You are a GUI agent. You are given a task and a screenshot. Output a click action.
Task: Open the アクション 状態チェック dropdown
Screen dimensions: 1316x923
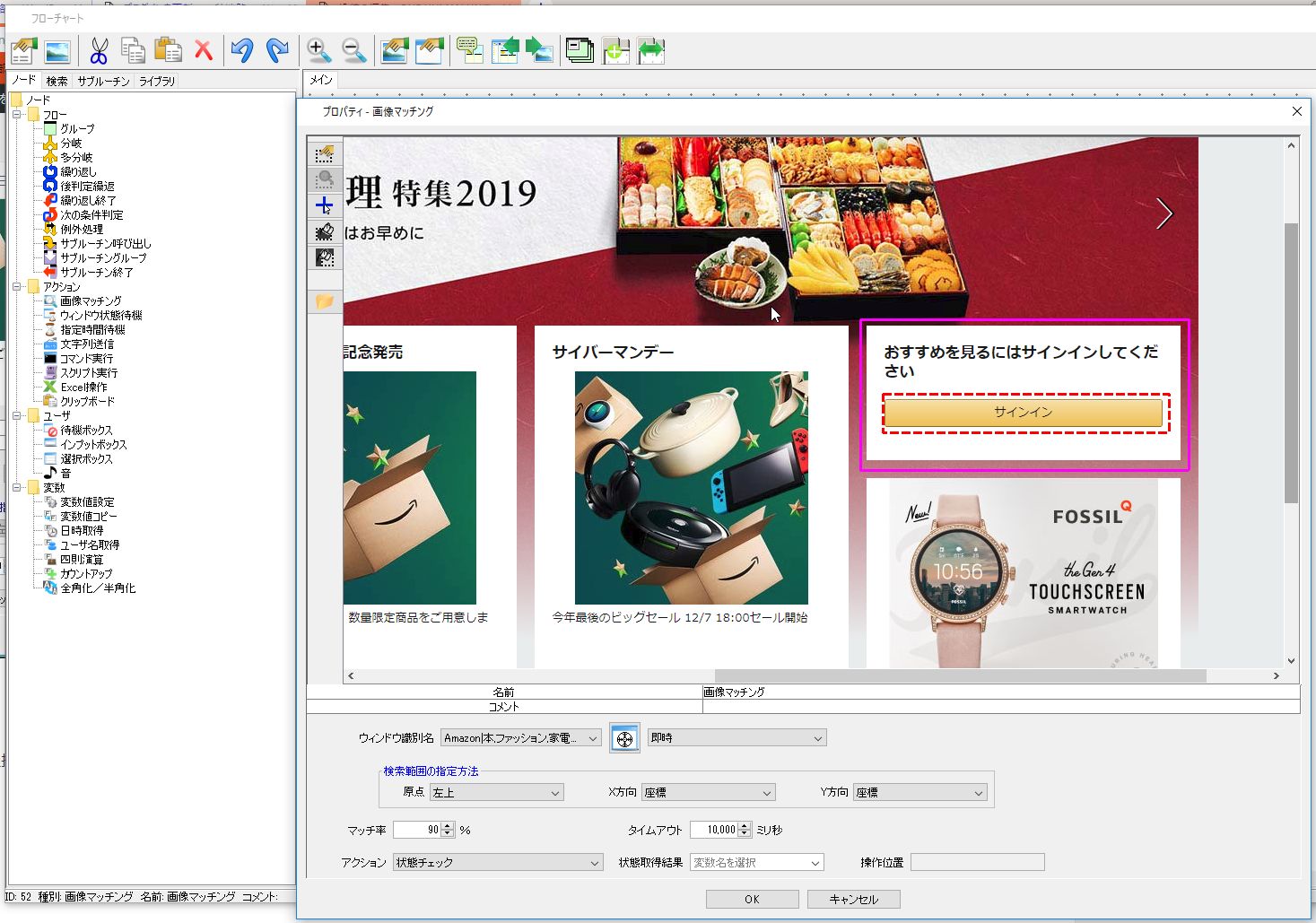(x=498, y=863)
